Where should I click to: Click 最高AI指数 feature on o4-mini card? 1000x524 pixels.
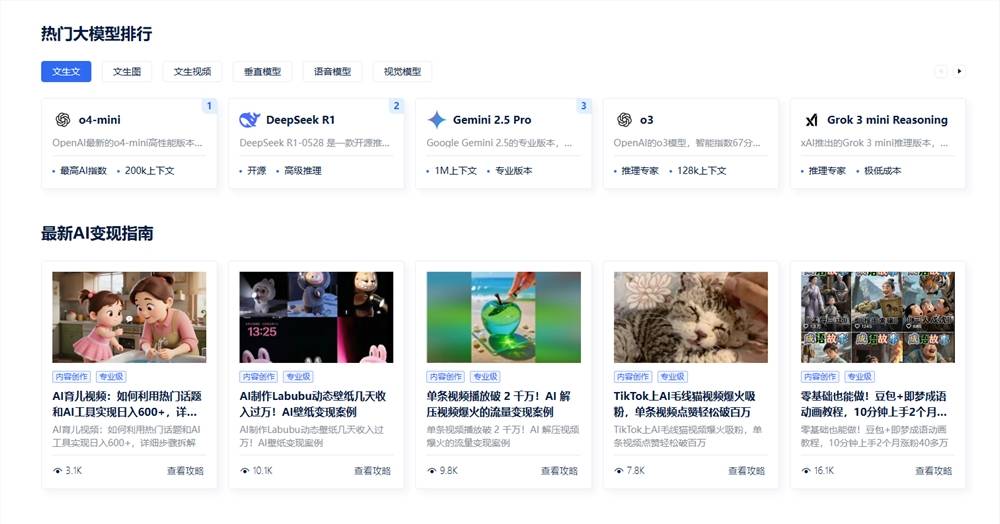click(84, 171)
